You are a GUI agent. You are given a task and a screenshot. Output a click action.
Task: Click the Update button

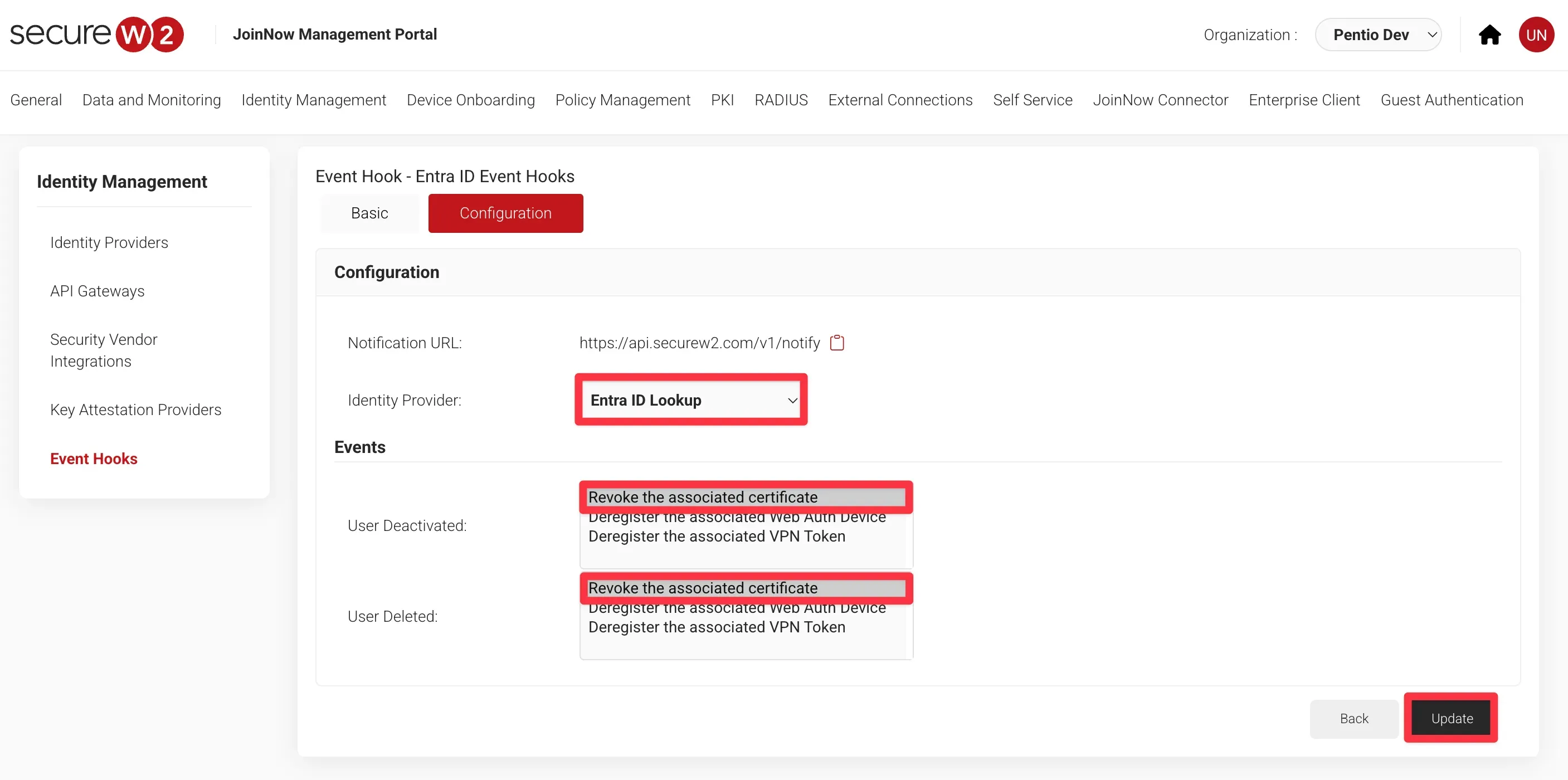coord(1451,718)
